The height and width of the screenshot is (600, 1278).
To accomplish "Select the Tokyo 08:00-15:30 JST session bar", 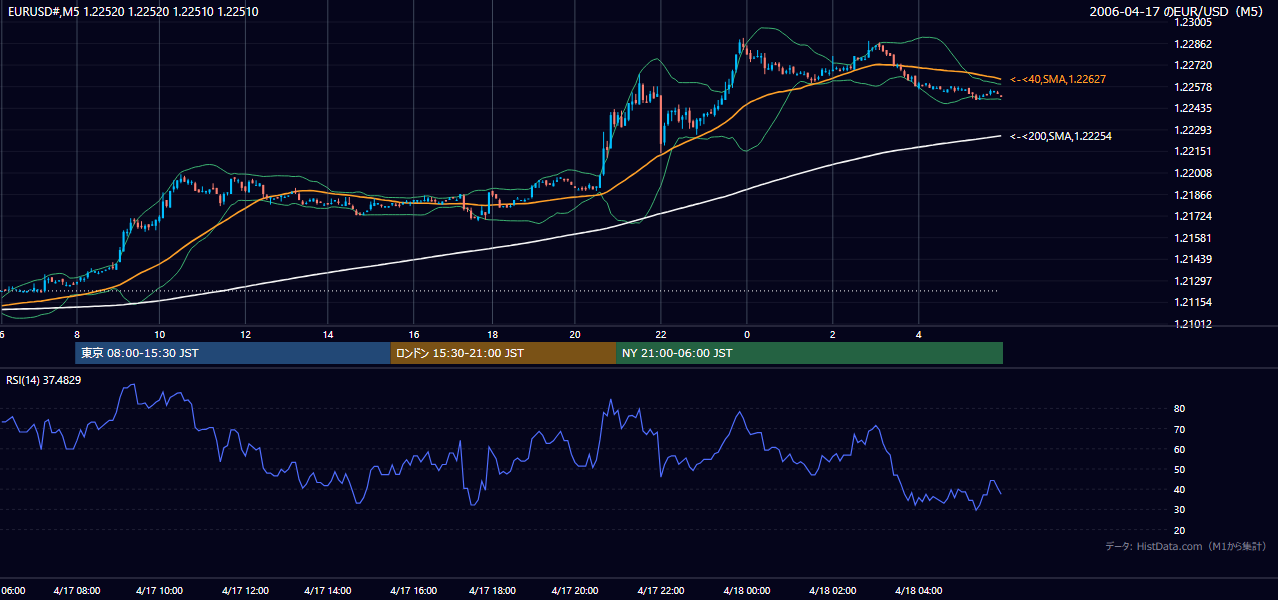I will click(233, 353).
